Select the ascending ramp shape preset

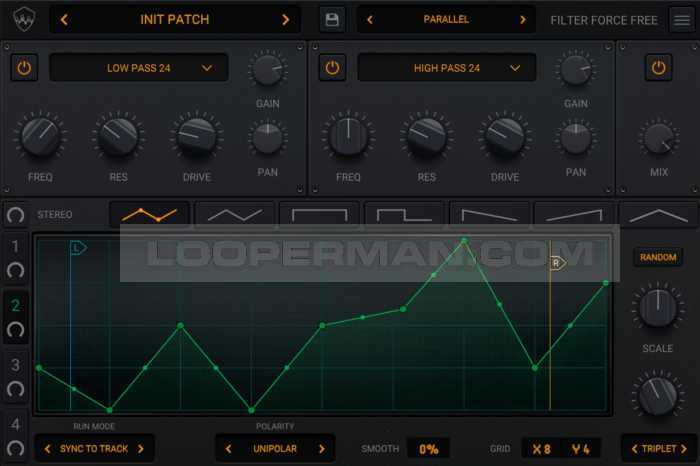pyautogui.click(x=574, y=213)
